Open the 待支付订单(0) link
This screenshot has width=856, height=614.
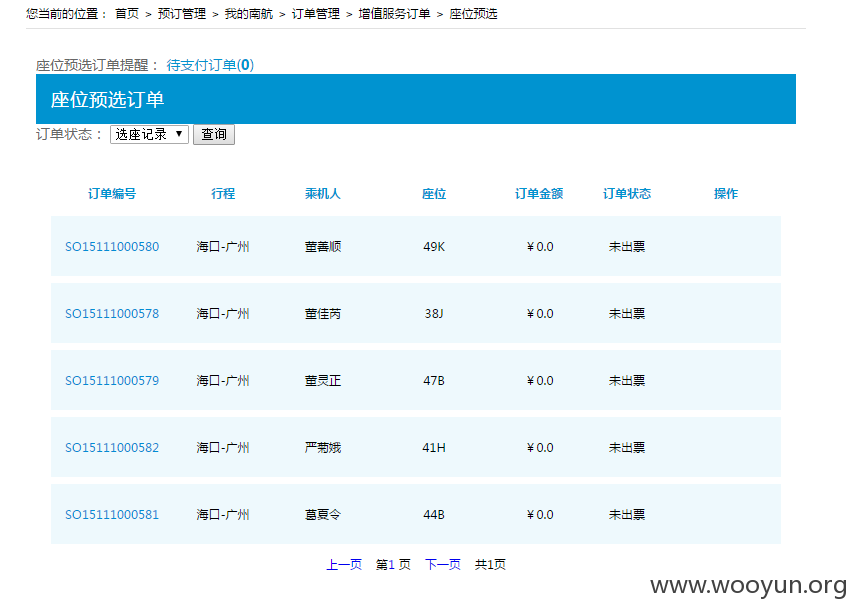[210, 65]
